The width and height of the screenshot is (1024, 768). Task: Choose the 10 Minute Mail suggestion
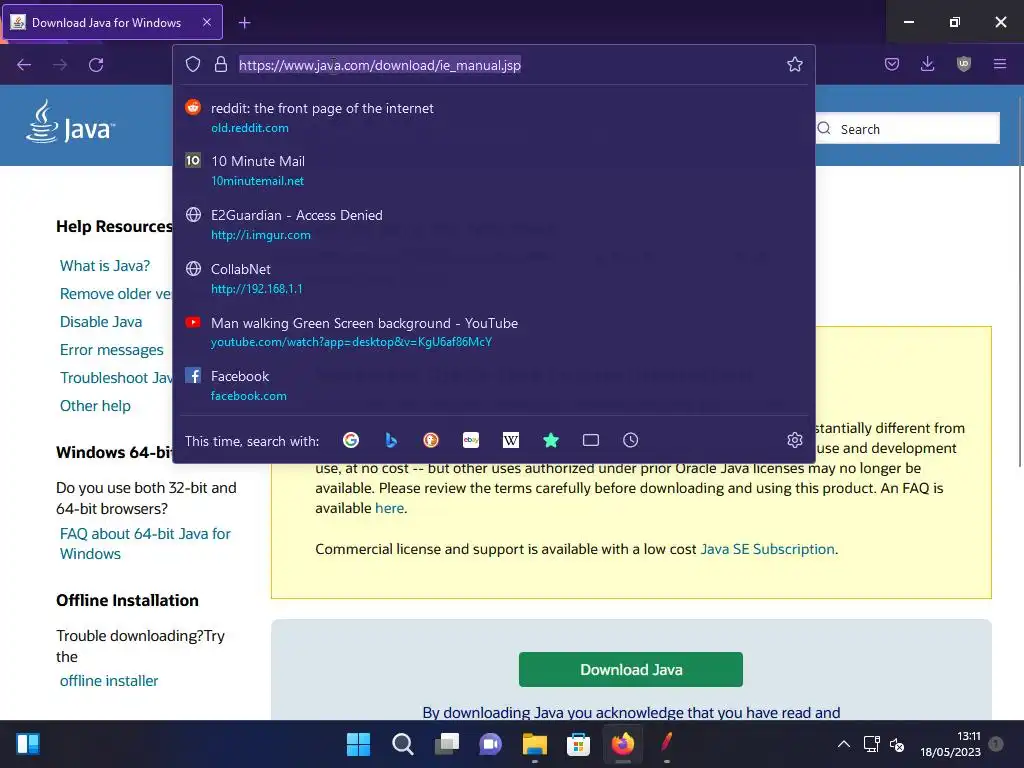[x=493, y=170]
